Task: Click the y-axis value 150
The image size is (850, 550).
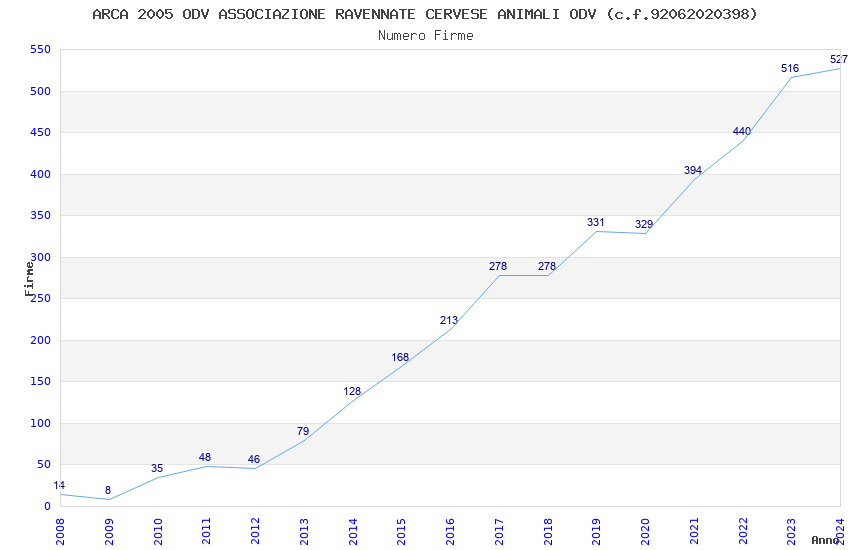Action: click(41, 381)
